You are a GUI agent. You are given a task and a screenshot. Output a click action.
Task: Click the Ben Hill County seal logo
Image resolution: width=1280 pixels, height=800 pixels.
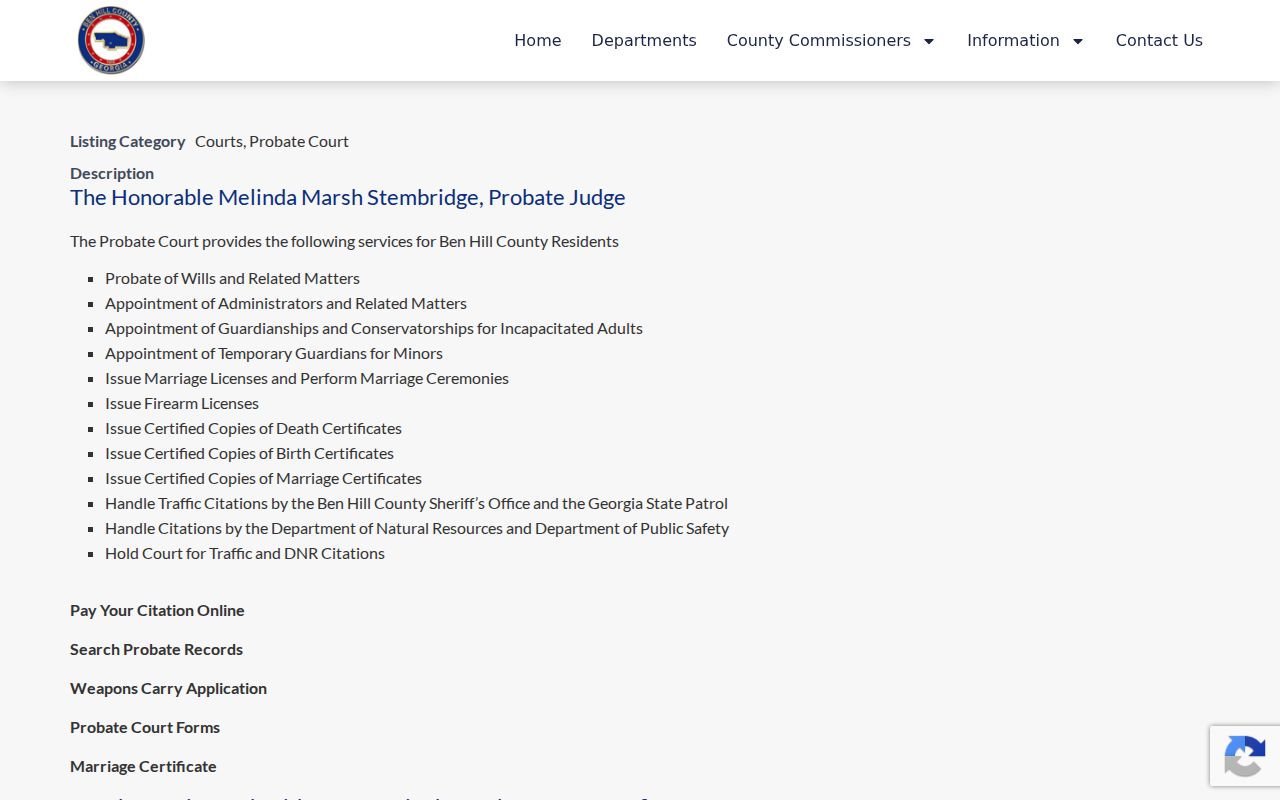pyautogui.click(x=111, y=40)
